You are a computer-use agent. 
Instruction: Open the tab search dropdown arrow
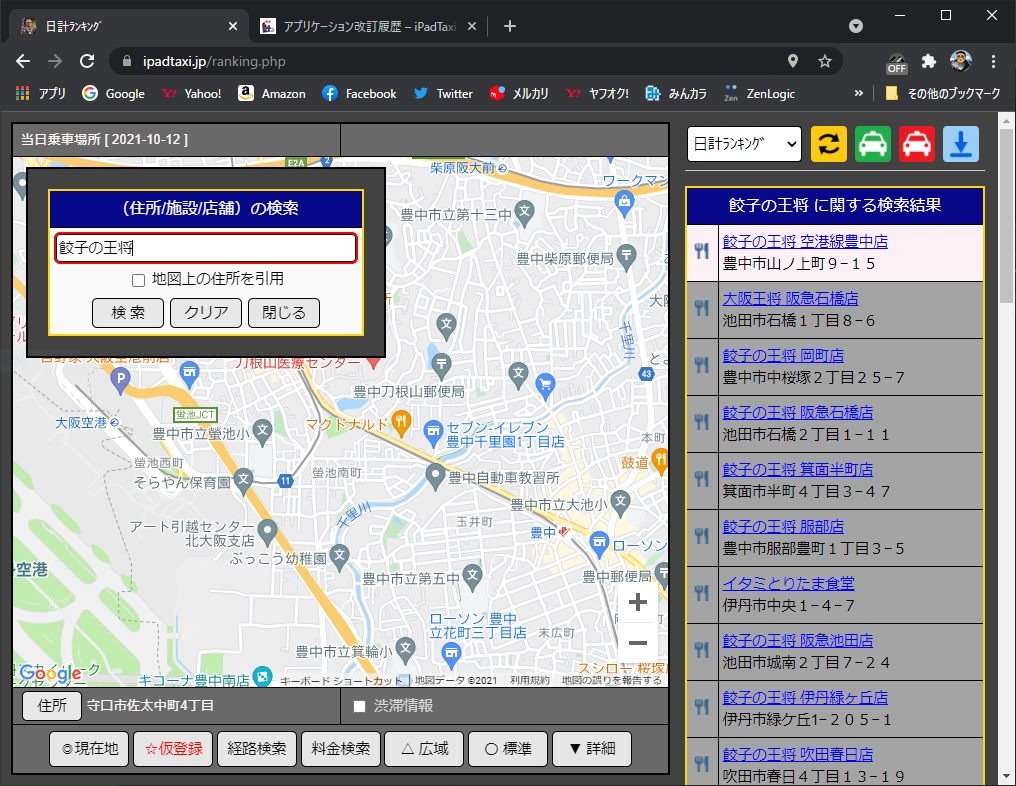coord(856,26)
